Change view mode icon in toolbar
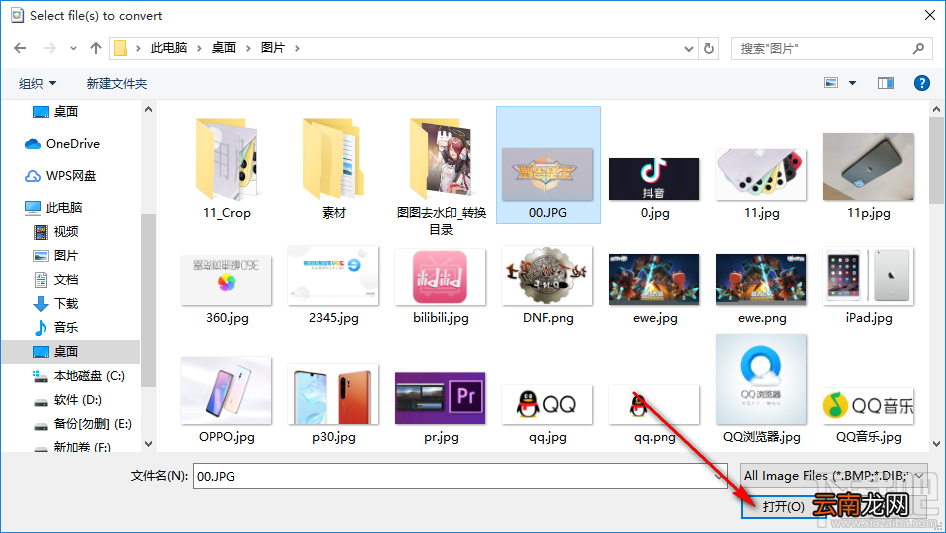The width and height of the screenshot is (946, 533). [x=831, y=83]
